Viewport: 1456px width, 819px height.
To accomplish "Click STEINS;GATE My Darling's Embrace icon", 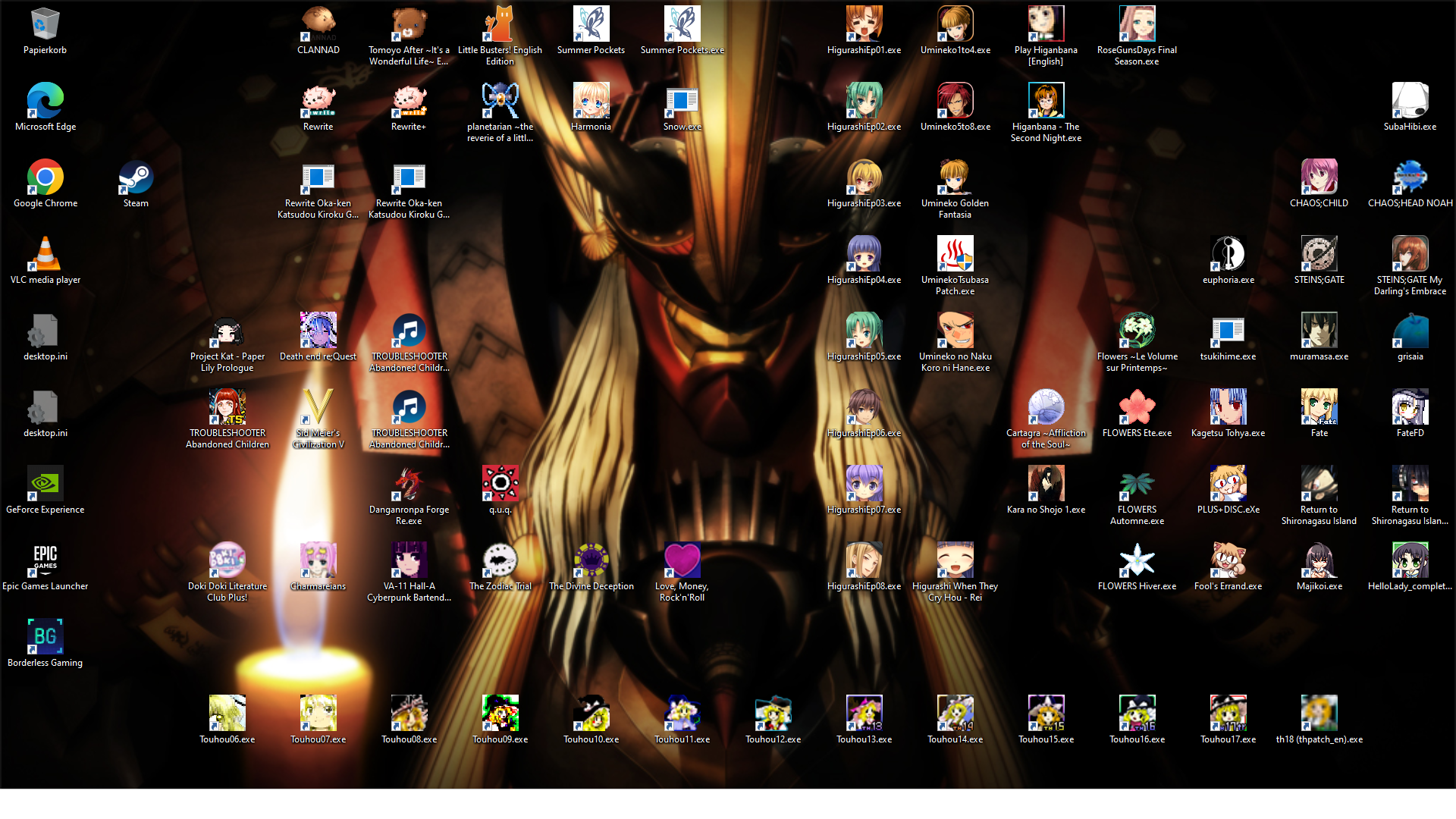I will (1410, 254).
